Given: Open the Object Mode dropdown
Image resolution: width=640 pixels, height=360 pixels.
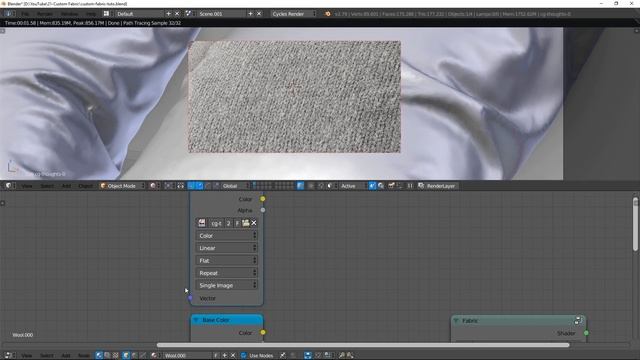Looking at the screenshot, I should pos(122,186).
